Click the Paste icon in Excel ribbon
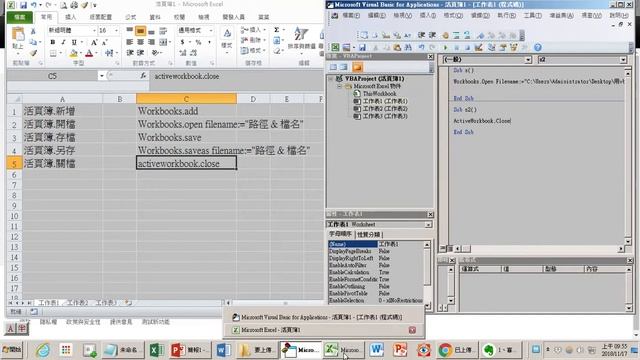640x360 pixels. tap(18, 34)
